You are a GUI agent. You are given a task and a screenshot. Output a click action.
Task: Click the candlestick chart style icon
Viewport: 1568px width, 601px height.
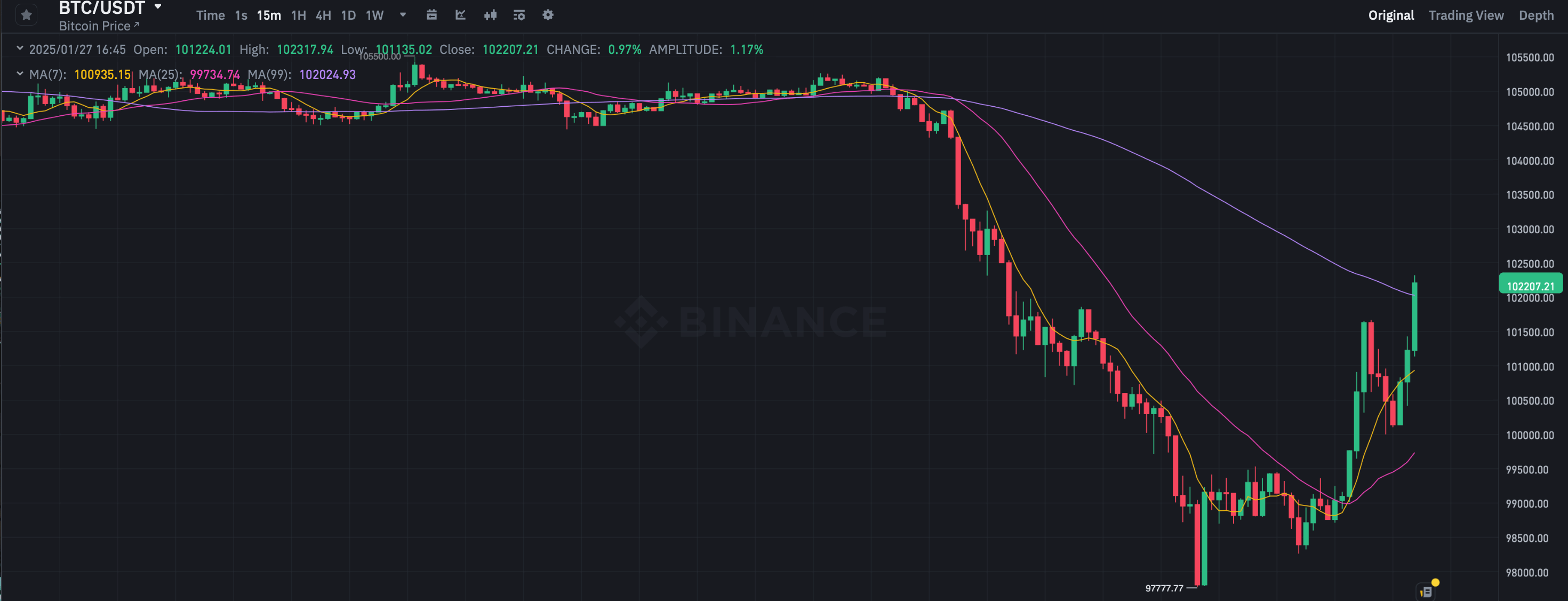[x=490, y=15]
